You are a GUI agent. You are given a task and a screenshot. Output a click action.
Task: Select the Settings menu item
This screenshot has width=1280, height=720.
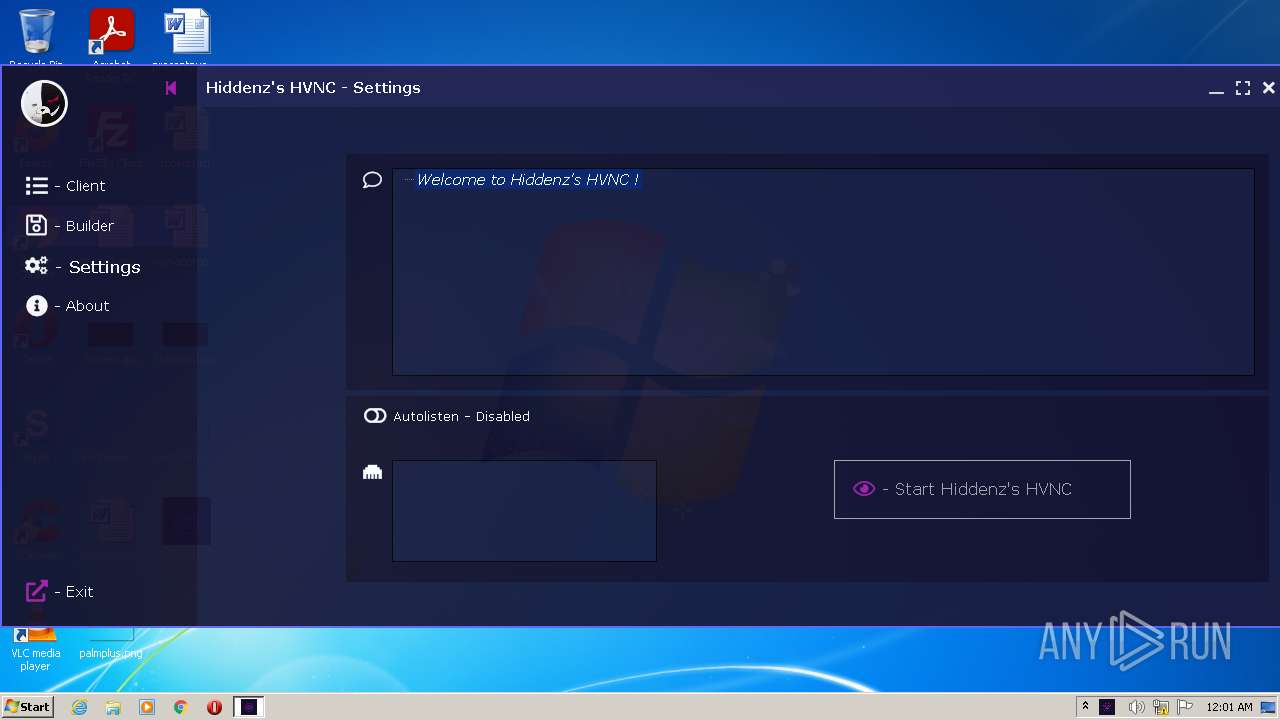coord(82,267)
